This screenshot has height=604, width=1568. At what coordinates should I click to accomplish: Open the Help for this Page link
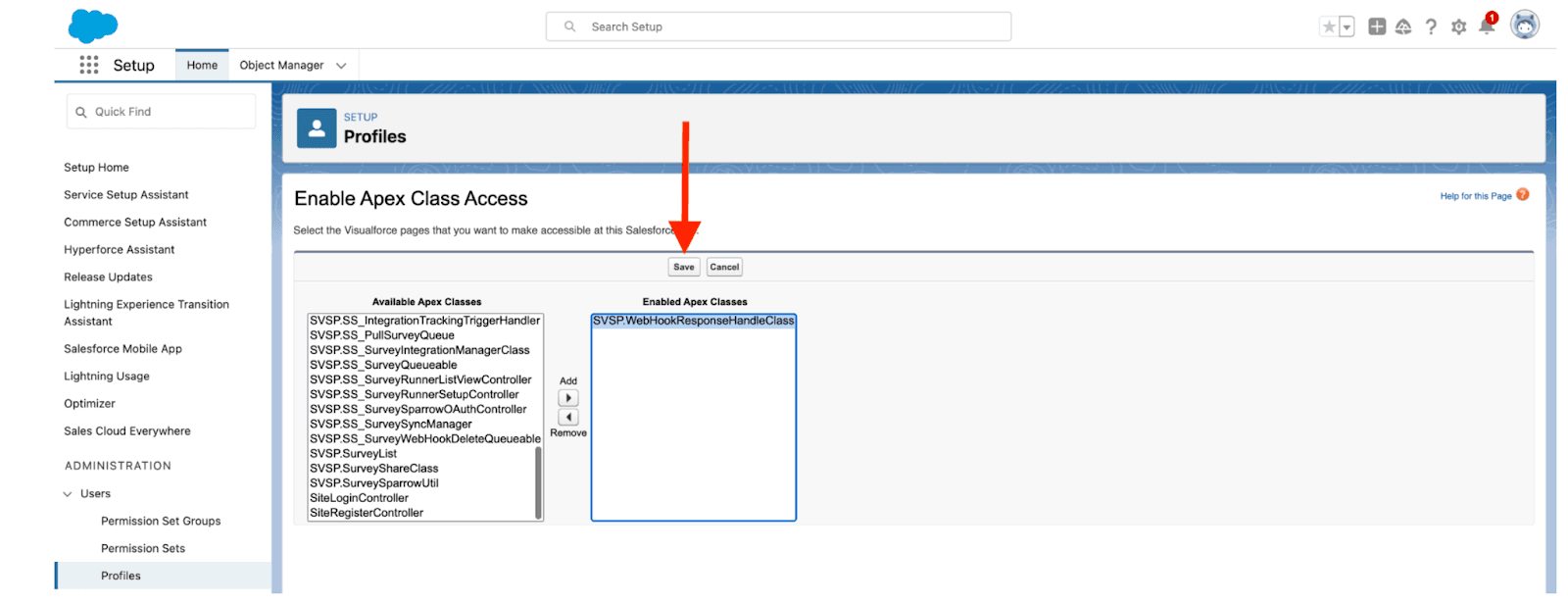click(1475, 196)
